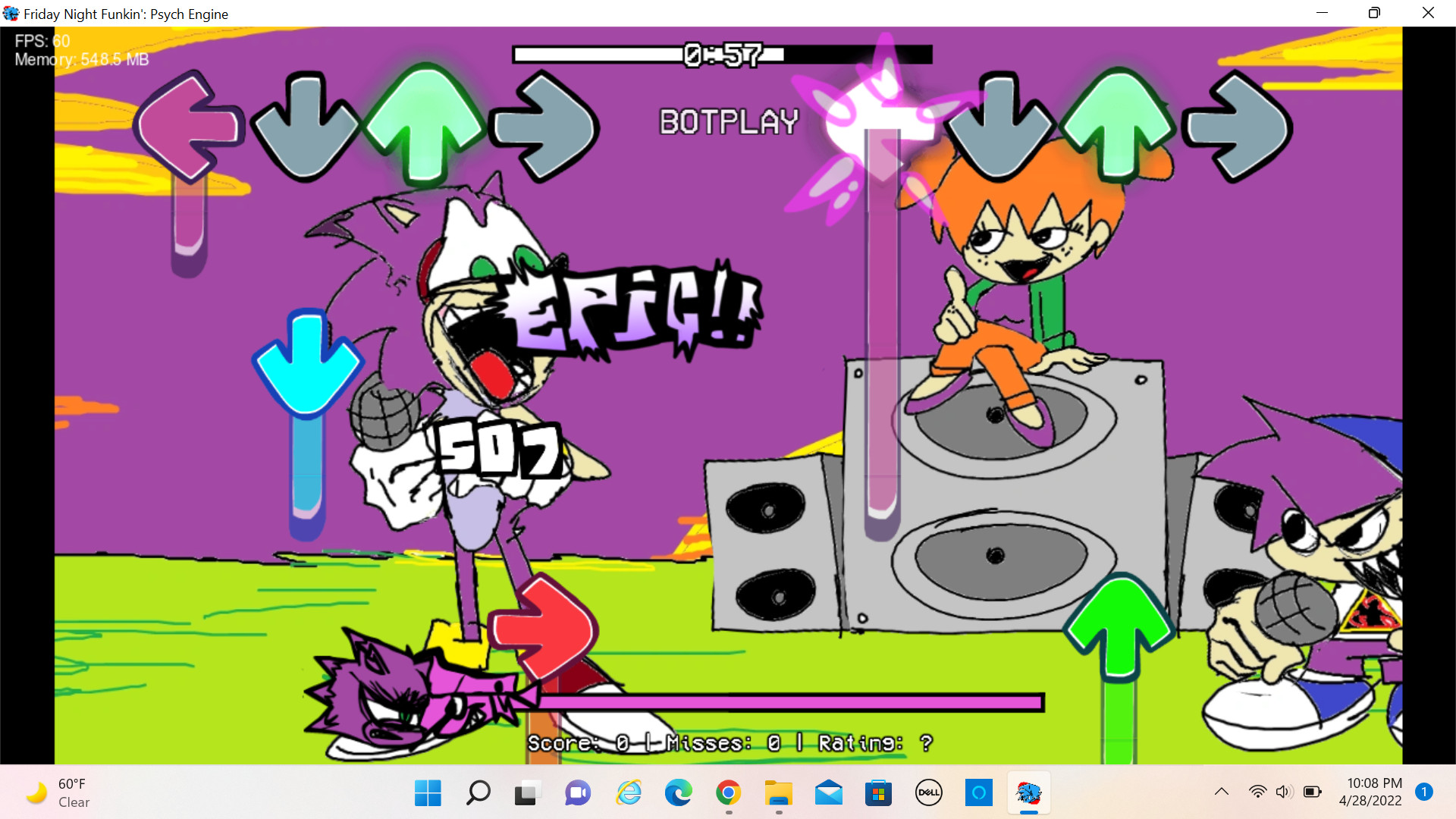
Task: Click the player's gray down arrow receptor
Action: (x=999, y=126)
